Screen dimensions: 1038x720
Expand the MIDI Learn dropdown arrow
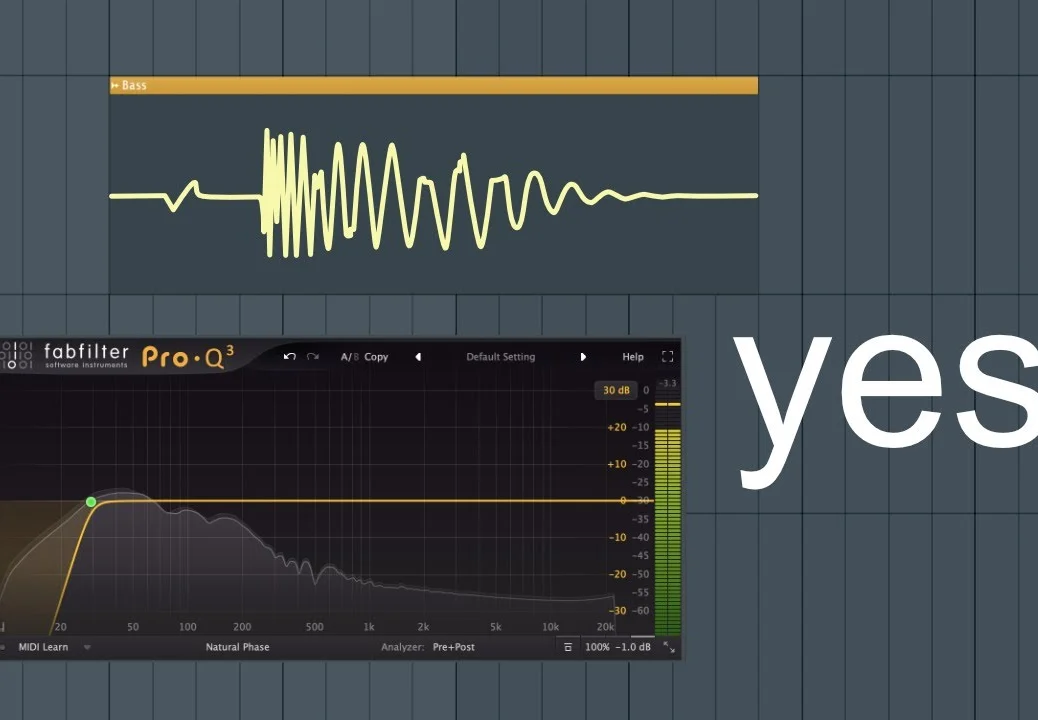point(87,647)
